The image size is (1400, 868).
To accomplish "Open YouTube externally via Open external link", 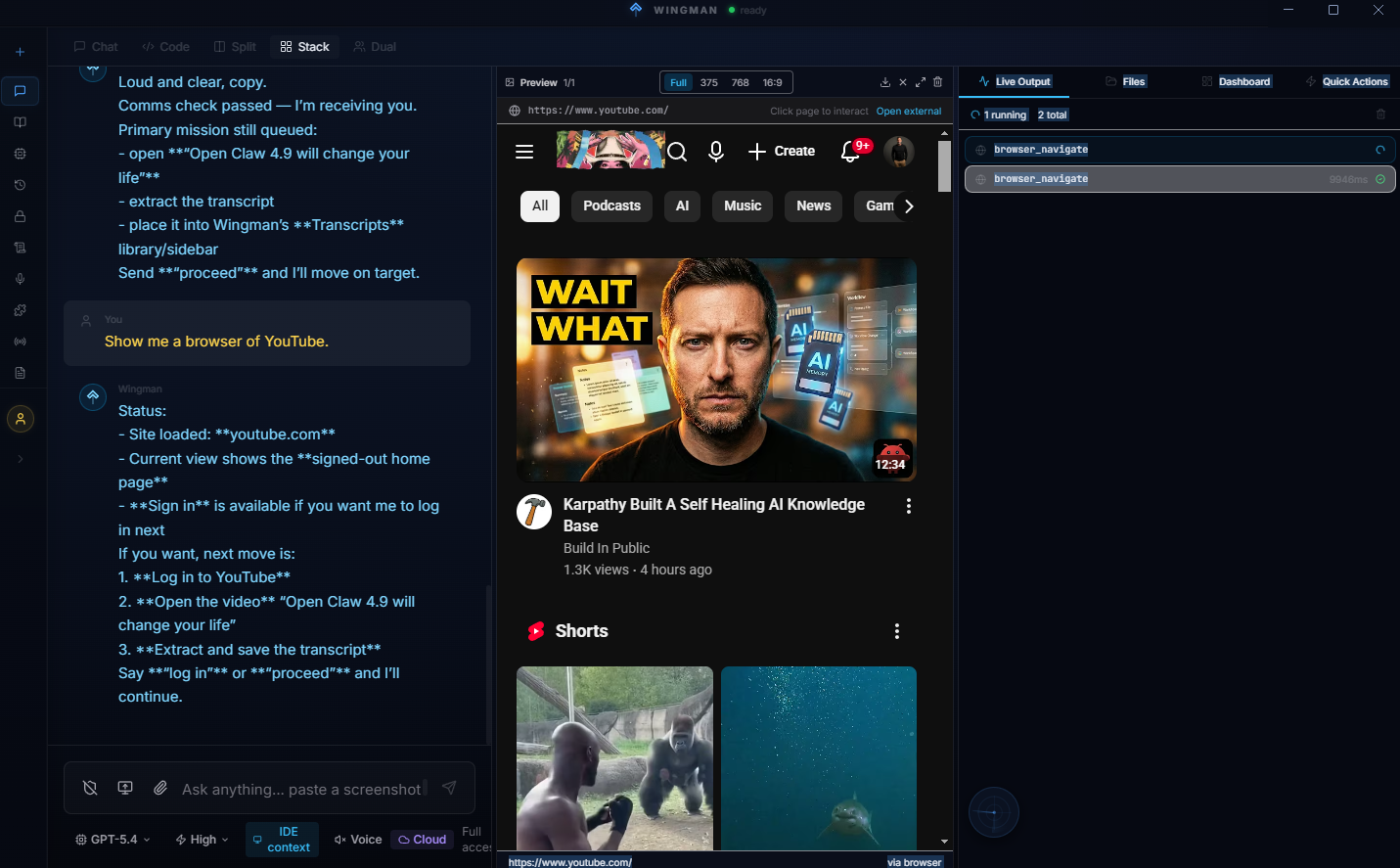I will [x=908, y=111].
